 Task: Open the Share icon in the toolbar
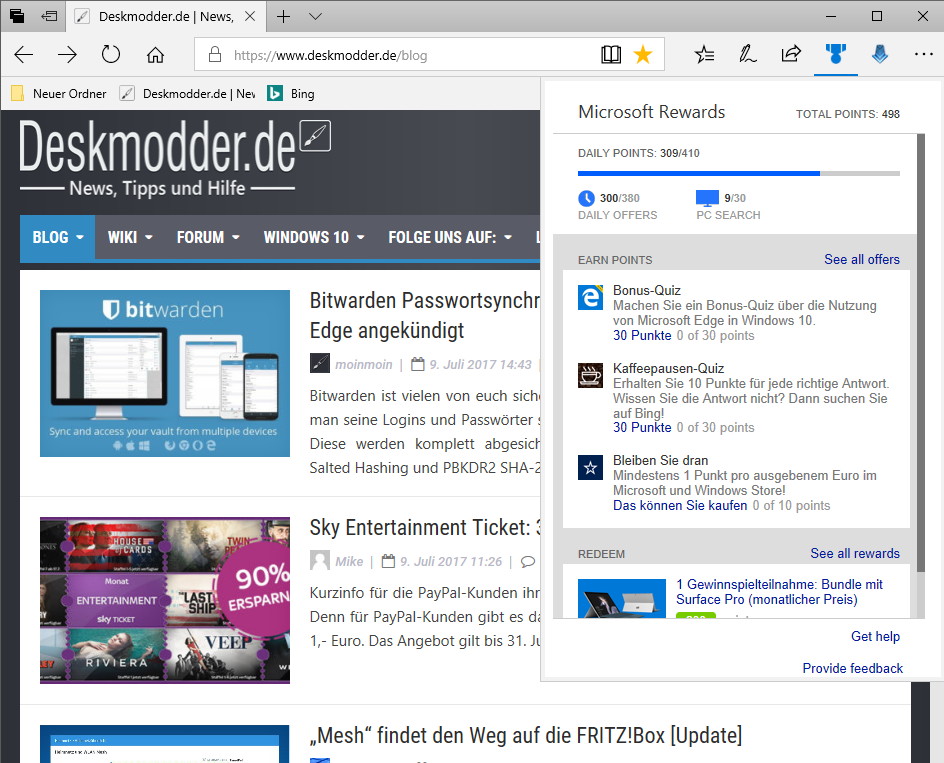[791, 55]
